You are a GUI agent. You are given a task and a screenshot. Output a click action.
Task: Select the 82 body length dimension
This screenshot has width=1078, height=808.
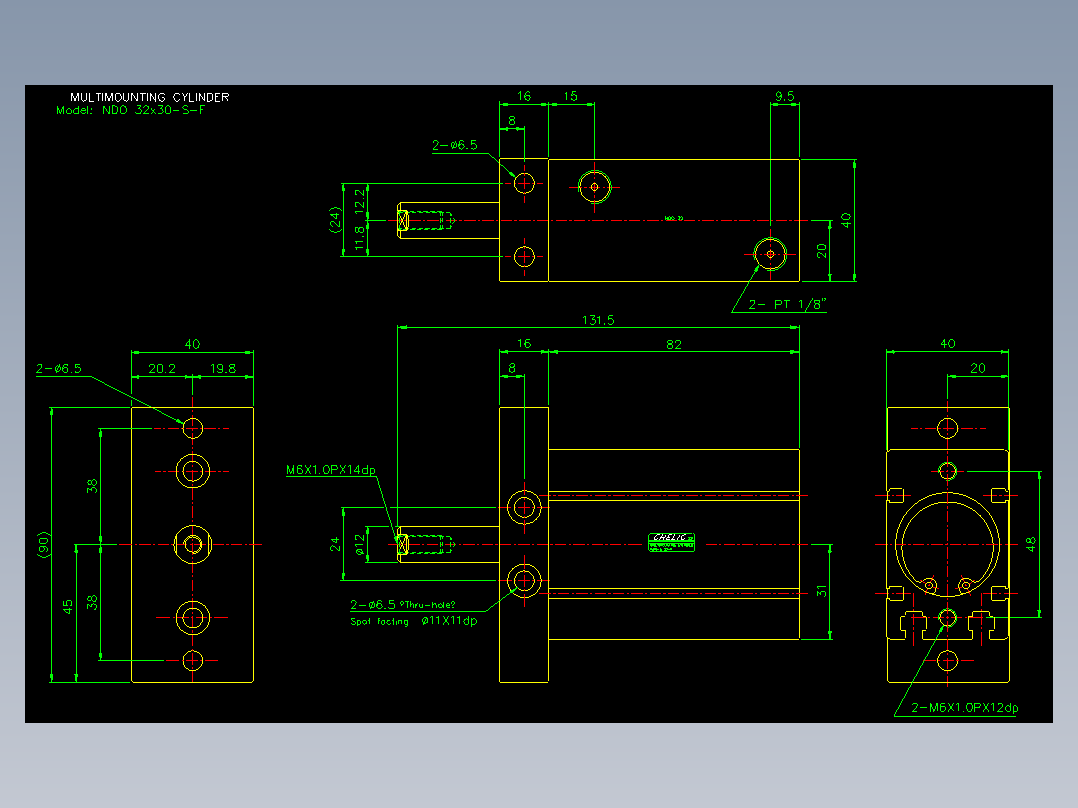pos(674,345)
